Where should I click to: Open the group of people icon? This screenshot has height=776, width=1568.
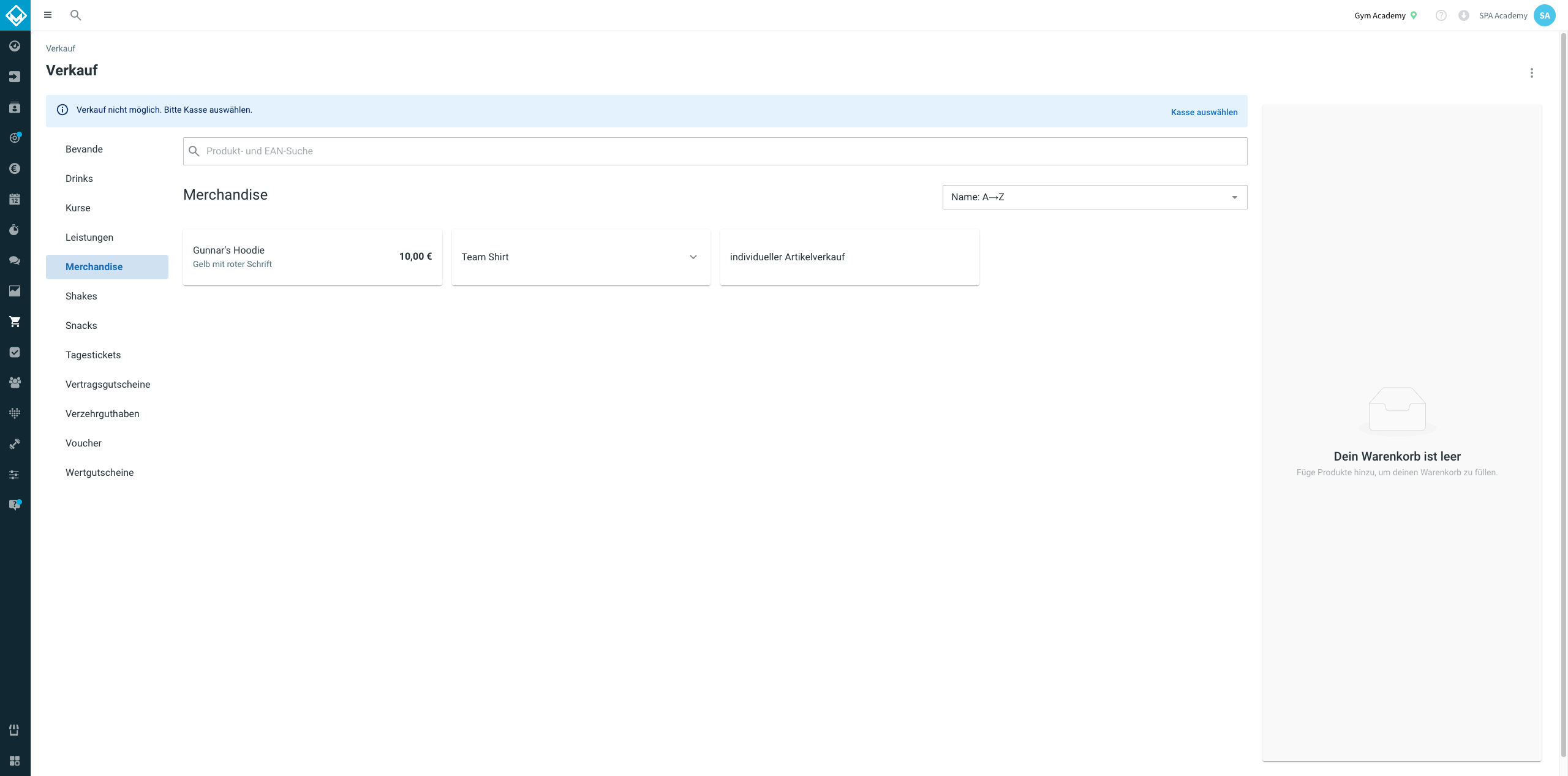tap(15, 383)
